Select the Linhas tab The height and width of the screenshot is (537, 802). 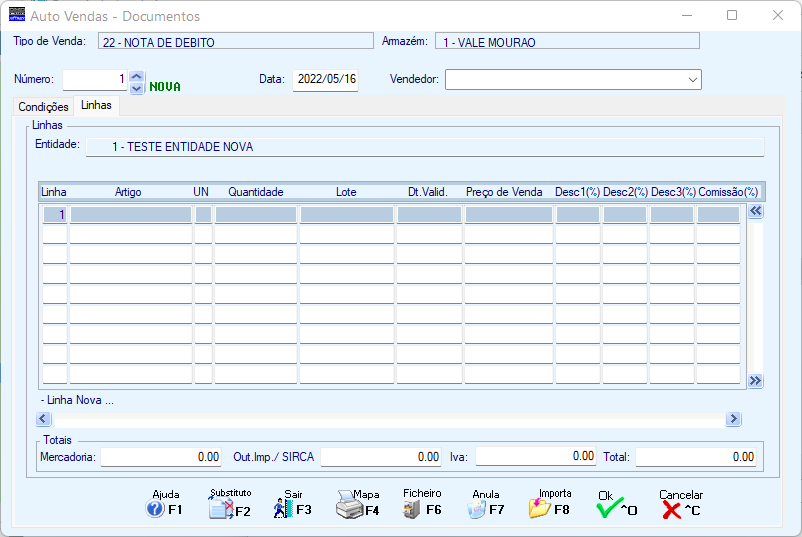(96, 105)
